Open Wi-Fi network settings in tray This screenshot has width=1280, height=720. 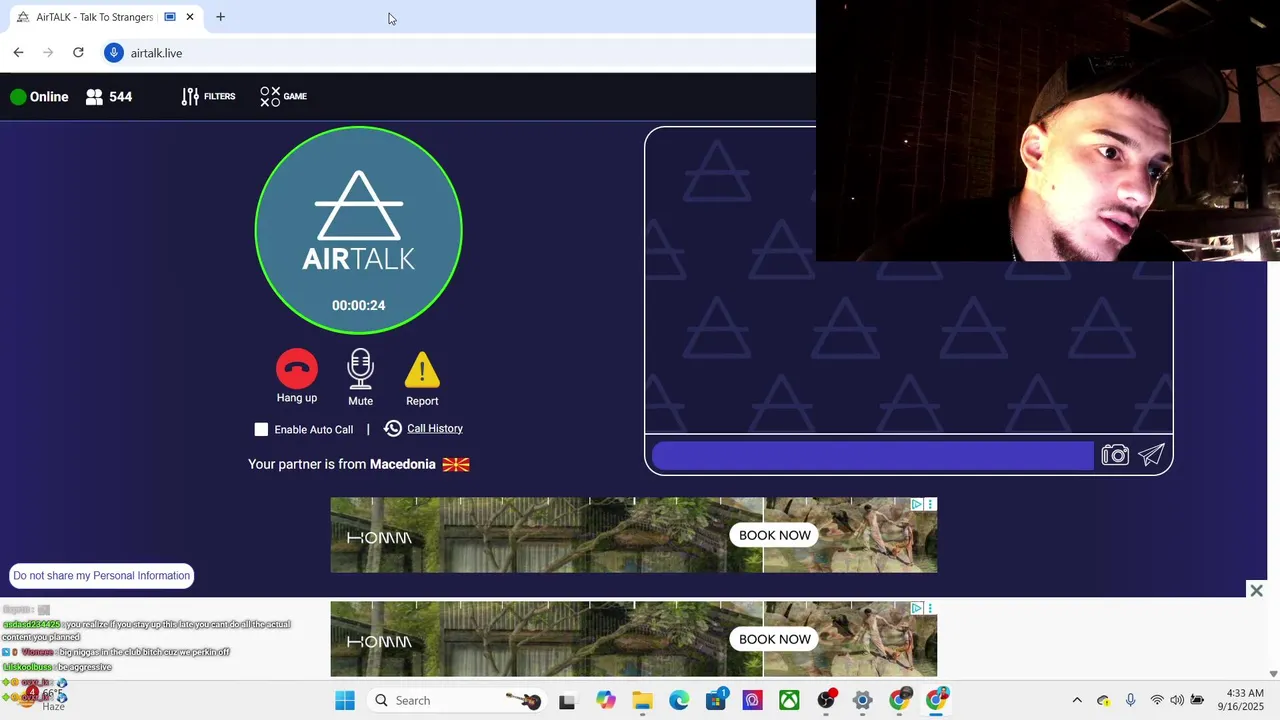coord(1157,700)
